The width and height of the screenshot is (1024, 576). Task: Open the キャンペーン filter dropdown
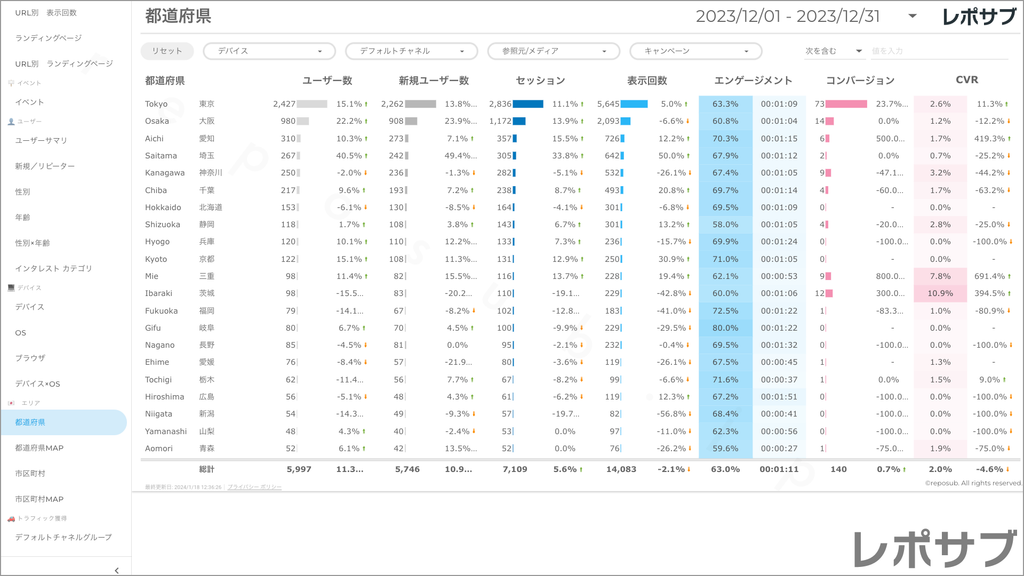pyautogui.click(x=695, y=51)
